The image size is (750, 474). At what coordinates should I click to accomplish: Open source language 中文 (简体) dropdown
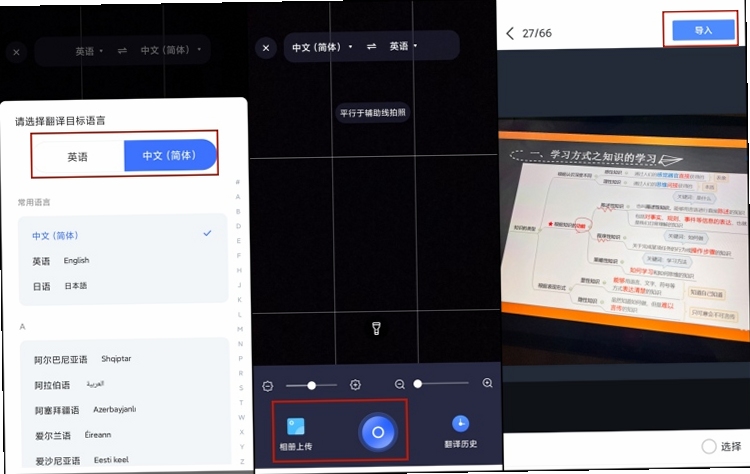[x=322, y=47]
